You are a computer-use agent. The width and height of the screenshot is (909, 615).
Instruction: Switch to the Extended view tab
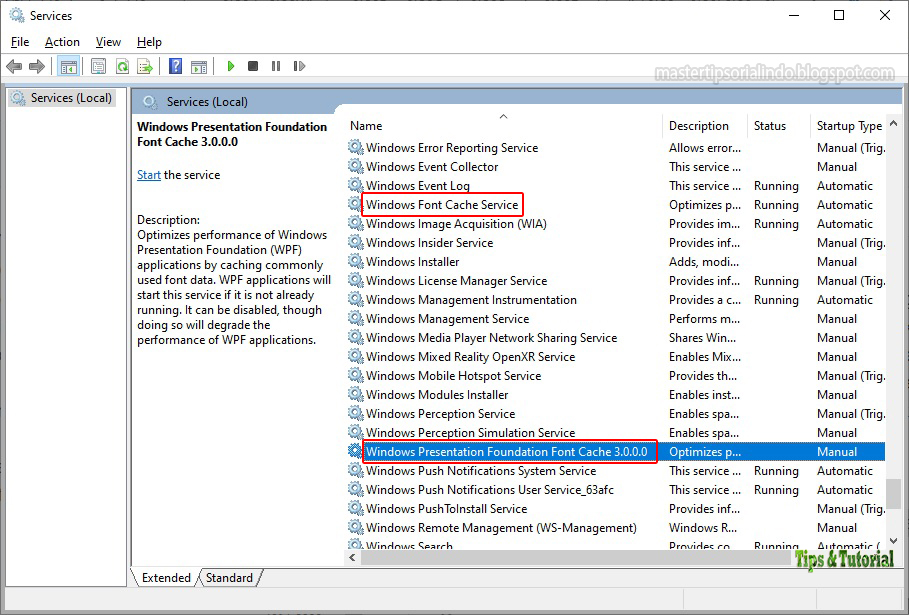tap(165, 577)
